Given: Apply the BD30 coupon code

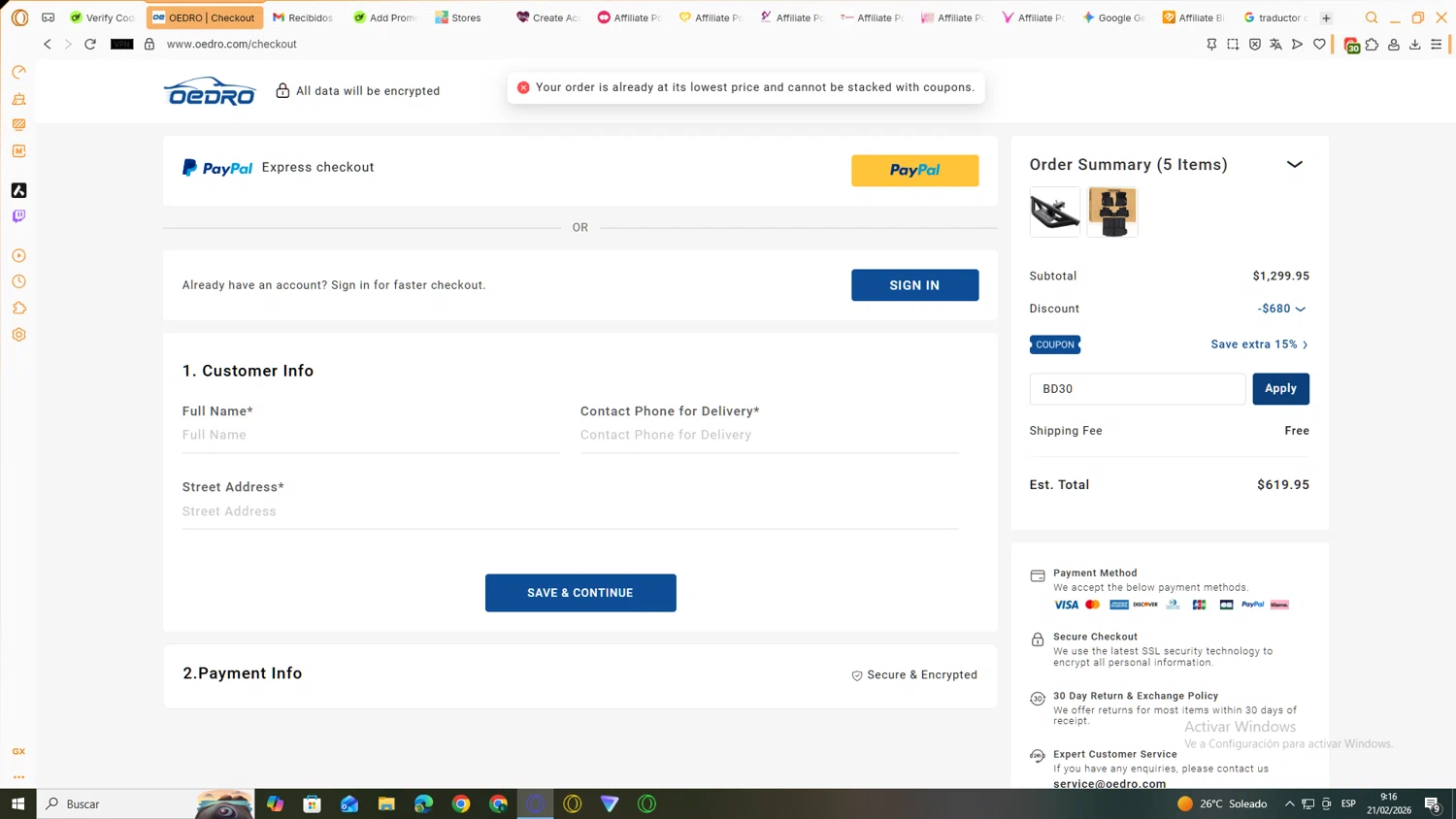Looking at the screenshot, I should point(1280,388).
